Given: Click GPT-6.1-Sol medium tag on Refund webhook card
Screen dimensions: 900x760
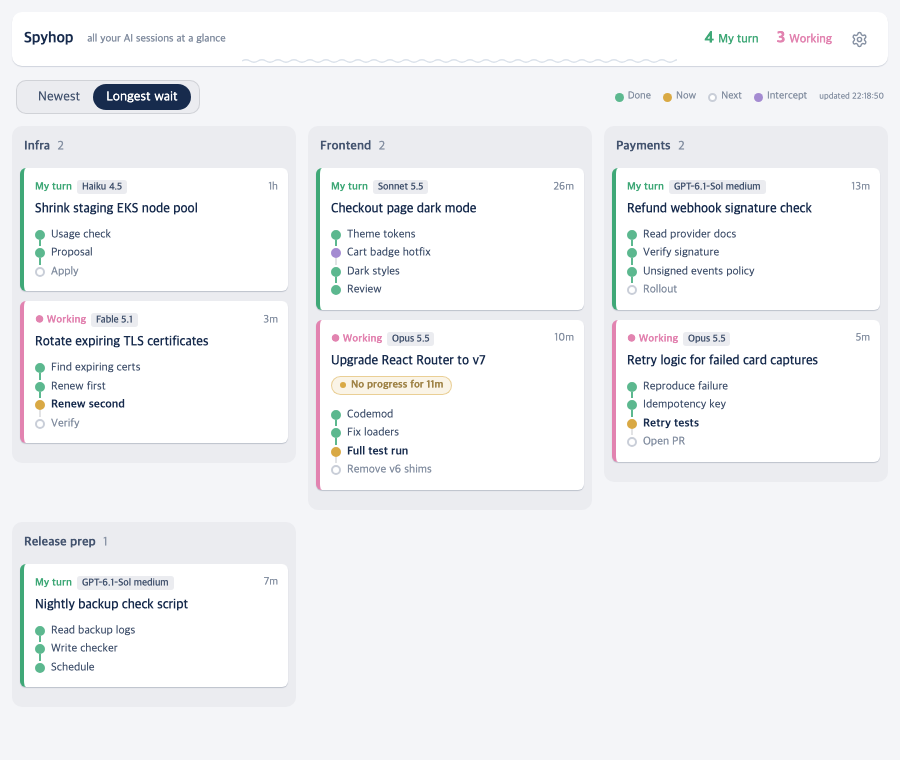Looking at the screenshot, I should pos(717,186).
